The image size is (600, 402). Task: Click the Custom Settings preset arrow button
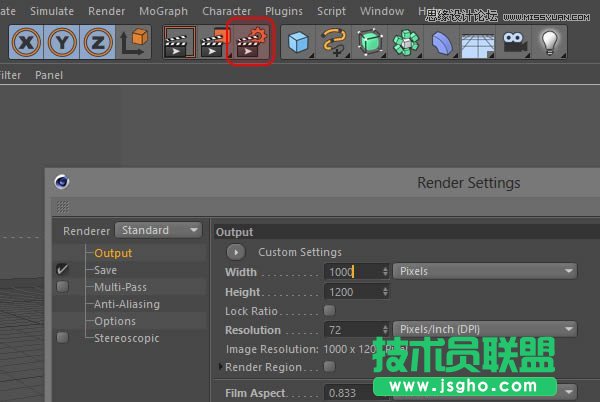[x=237, y=252]
